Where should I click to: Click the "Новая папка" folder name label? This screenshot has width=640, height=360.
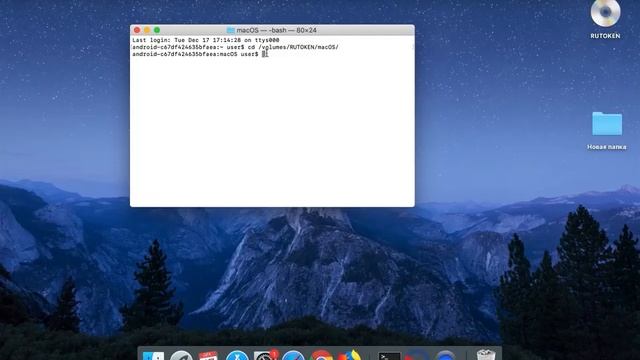[x=607, y=147]
